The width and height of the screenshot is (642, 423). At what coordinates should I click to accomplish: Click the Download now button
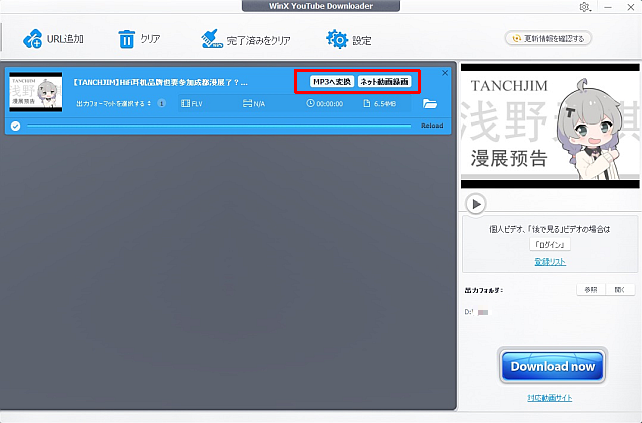[552, 366]
